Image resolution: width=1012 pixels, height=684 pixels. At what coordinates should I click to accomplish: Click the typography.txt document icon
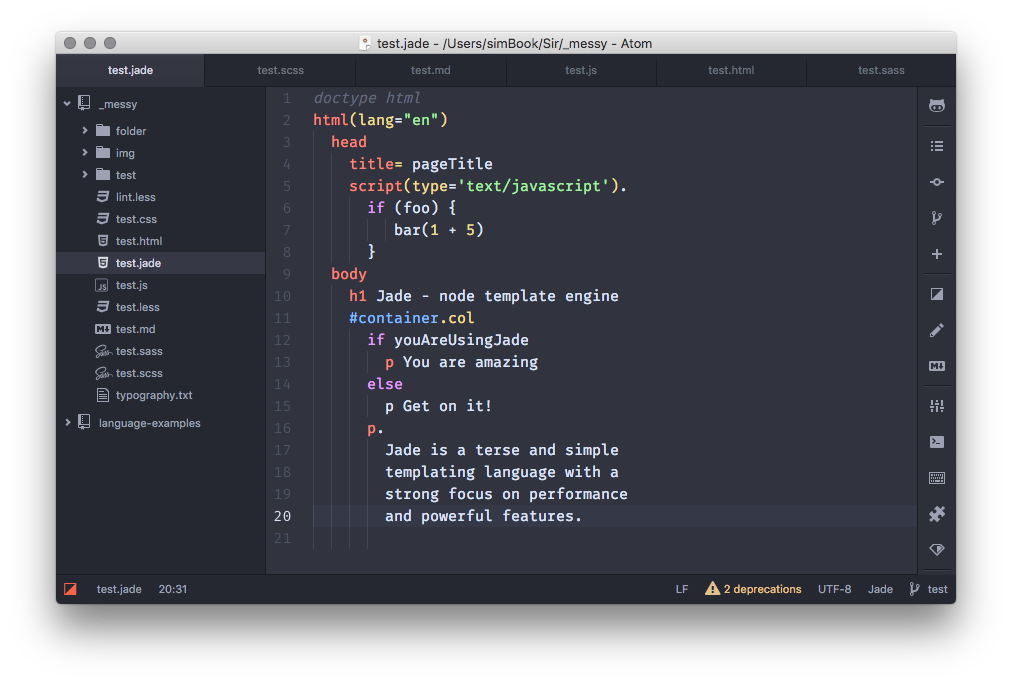click(103, 395)
